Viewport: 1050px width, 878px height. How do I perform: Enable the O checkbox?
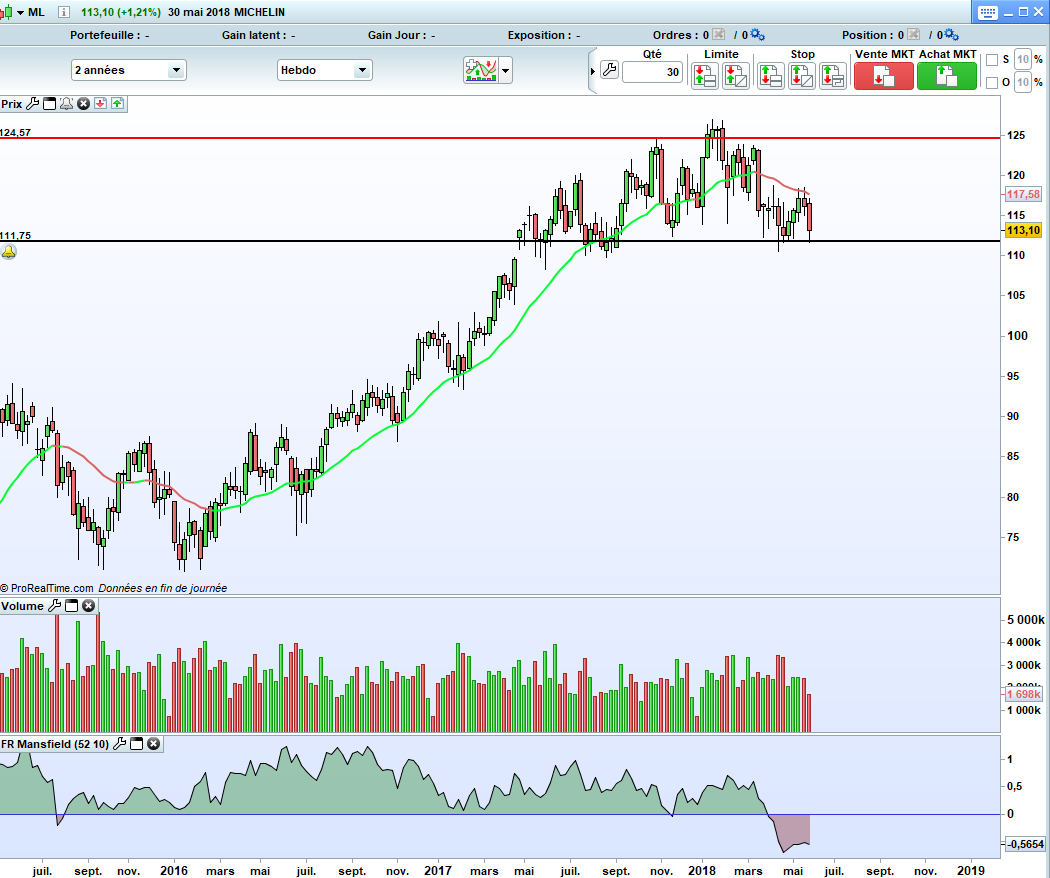click(992, 83)
